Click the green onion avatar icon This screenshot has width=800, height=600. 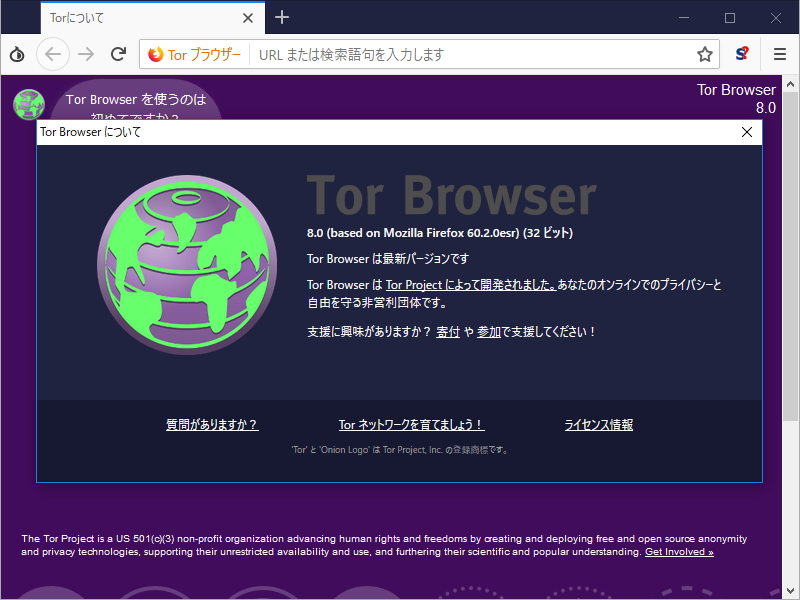pyautogui.click(x=28, y=104)
